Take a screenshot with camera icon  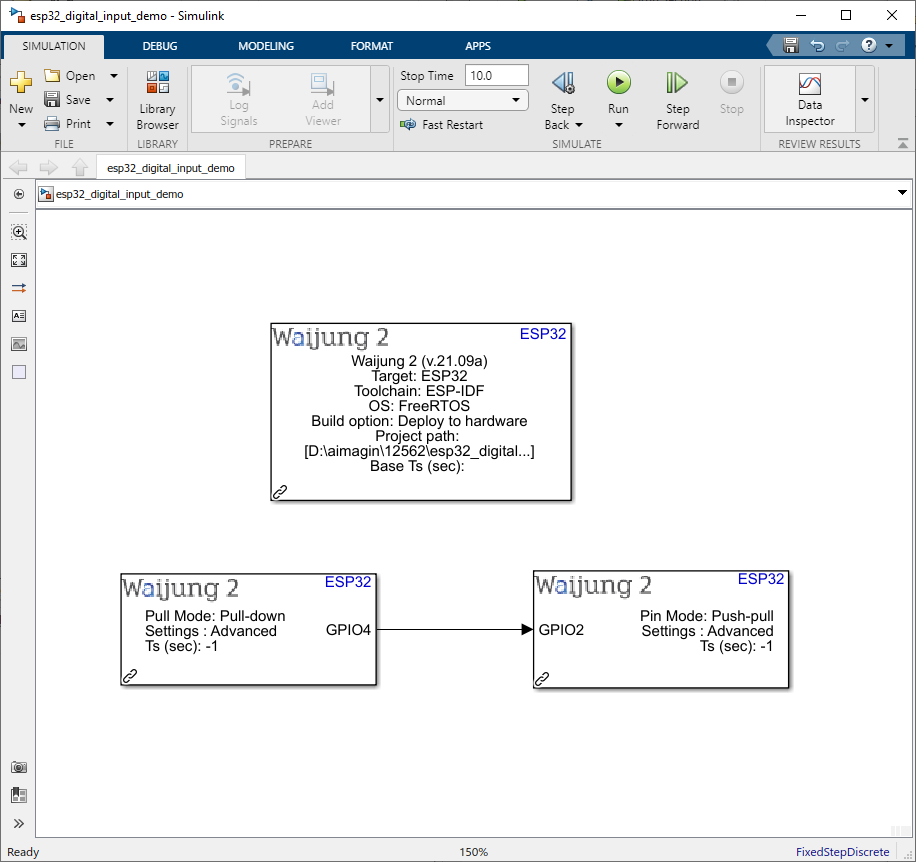point(19,767)
